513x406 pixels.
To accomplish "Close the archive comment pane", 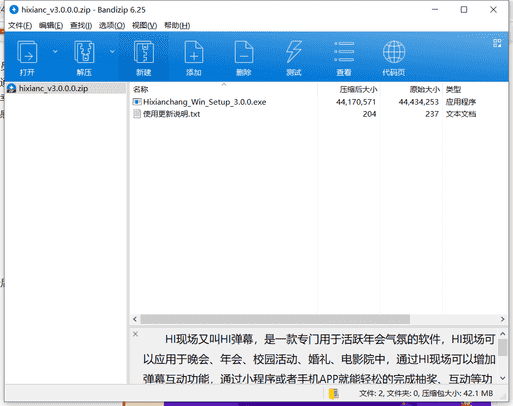I will pyautogui.click(x=135, y=334).
